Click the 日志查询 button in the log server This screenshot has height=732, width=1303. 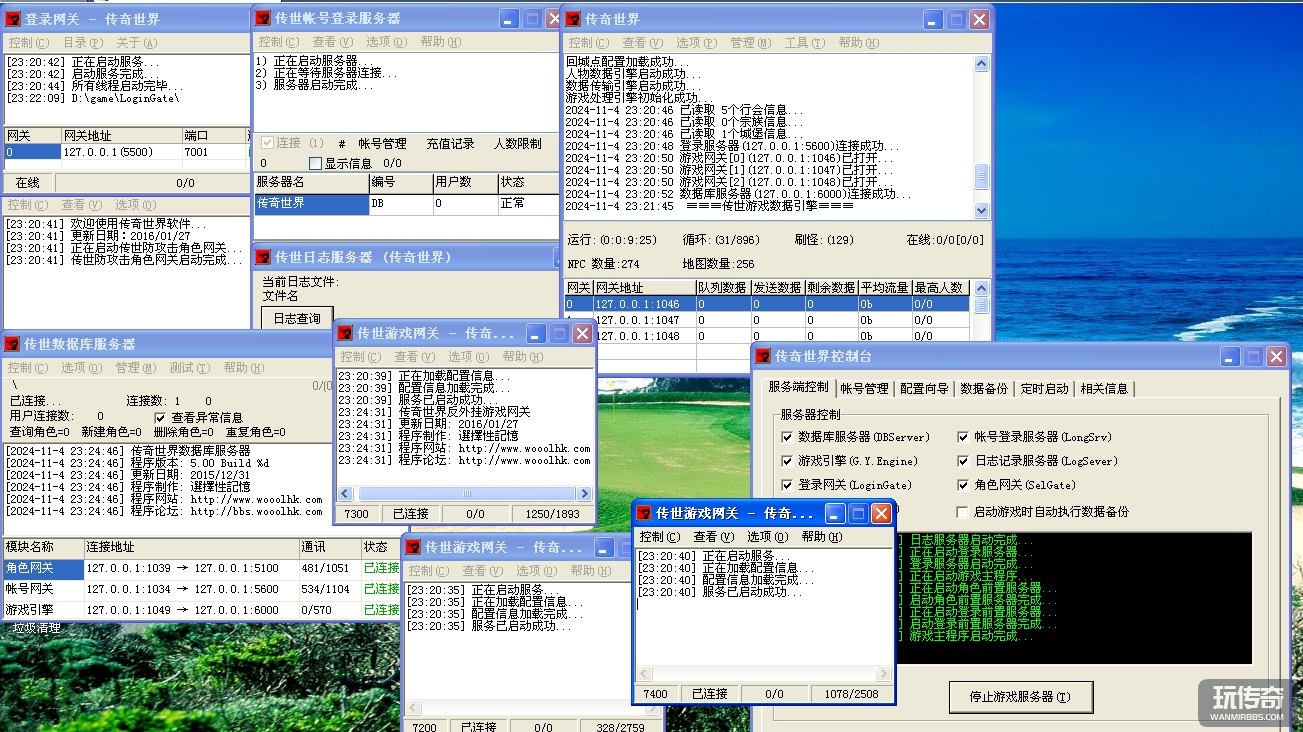pos(298,318)
